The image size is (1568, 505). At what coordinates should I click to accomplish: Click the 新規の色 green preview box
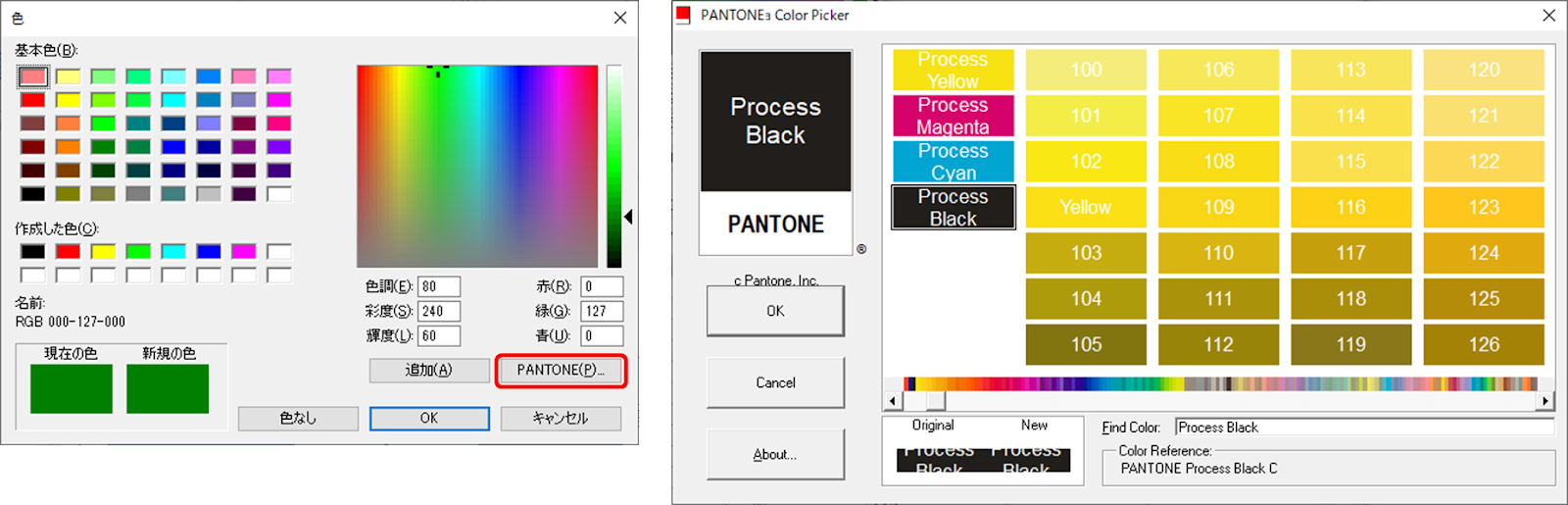[168, 389]
